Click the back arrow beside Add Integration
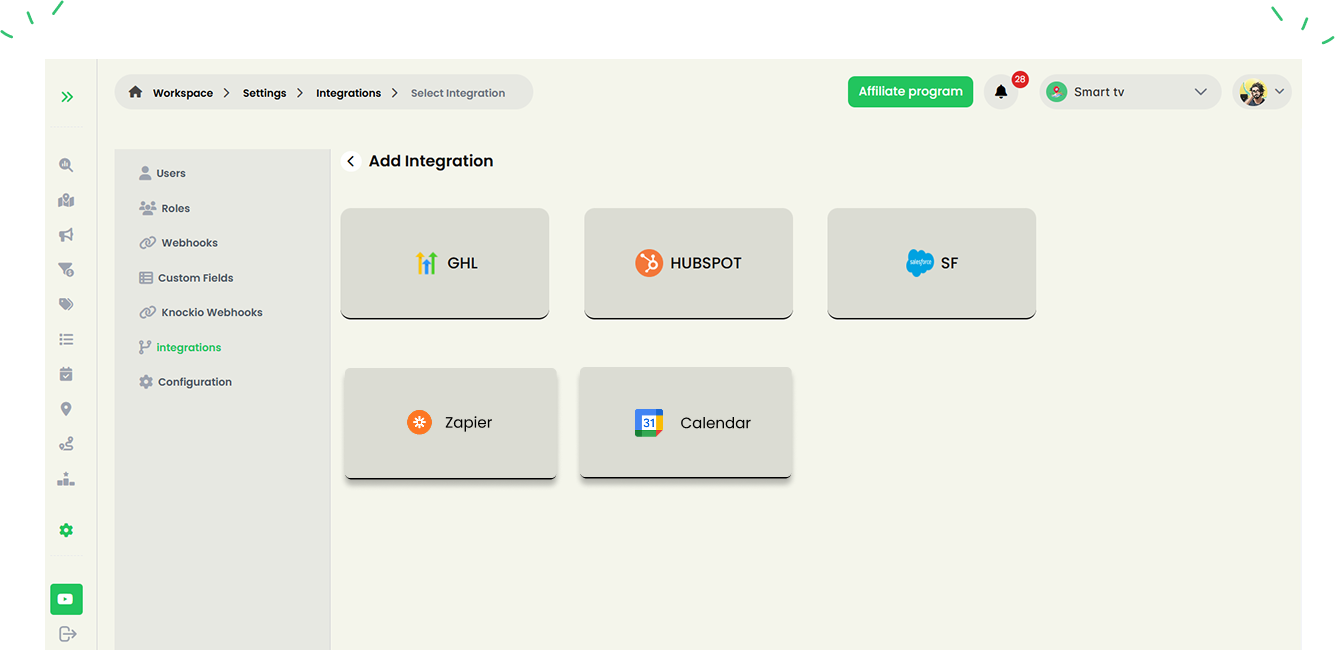The image size is (1335, 650). tap(351, 161)
